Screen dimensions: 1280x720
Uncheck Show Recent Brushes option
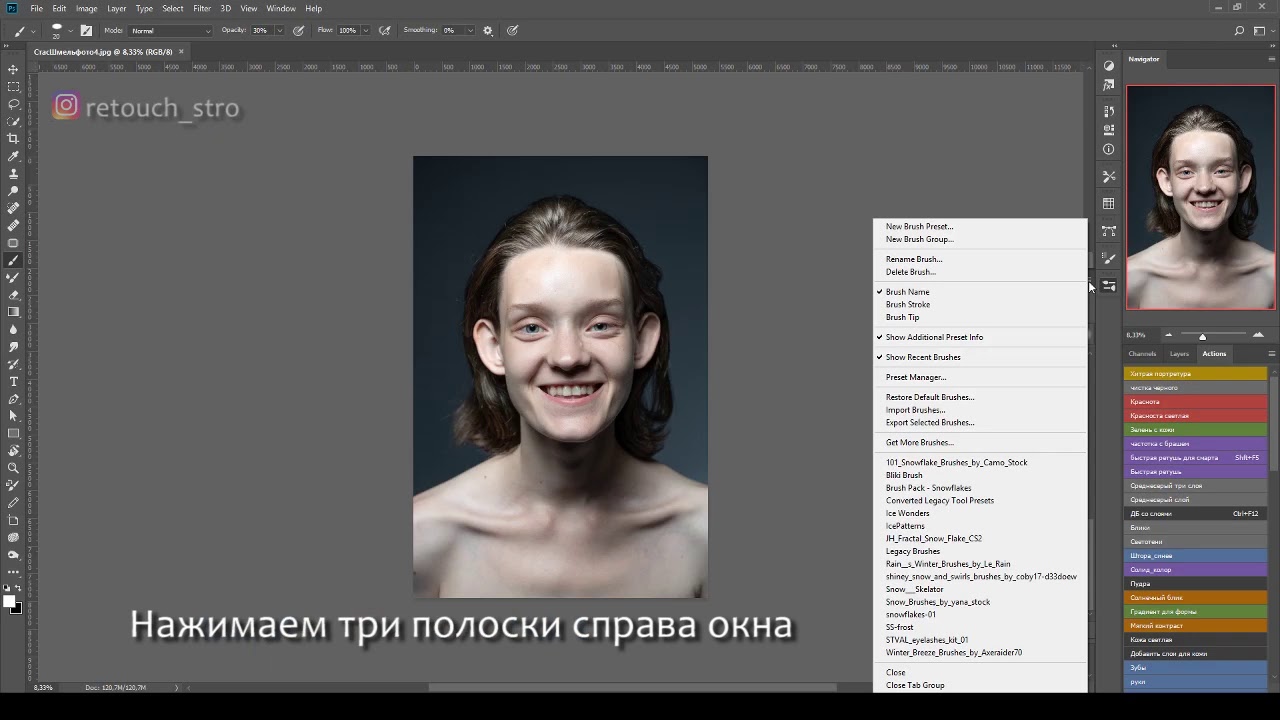click(x=922, y=357)
